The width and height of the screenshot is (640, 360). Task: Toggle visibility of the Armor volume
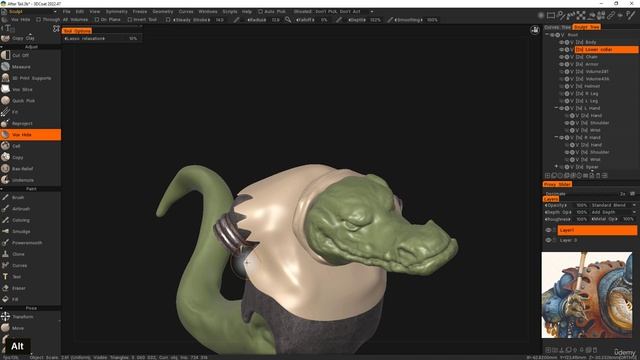click(562, 64)
